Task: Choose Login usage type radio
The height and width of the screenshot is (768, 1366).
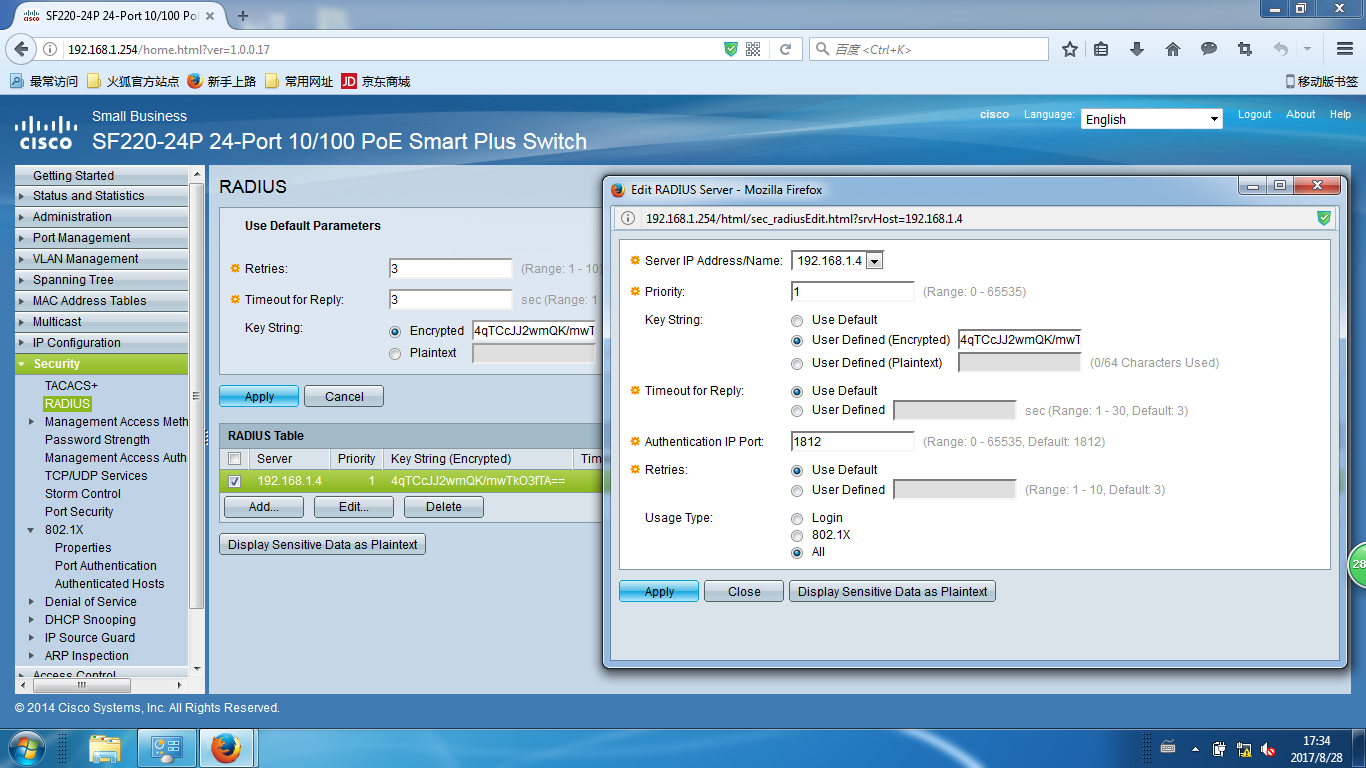Action: pyautogui.click(x=797, y=519)
